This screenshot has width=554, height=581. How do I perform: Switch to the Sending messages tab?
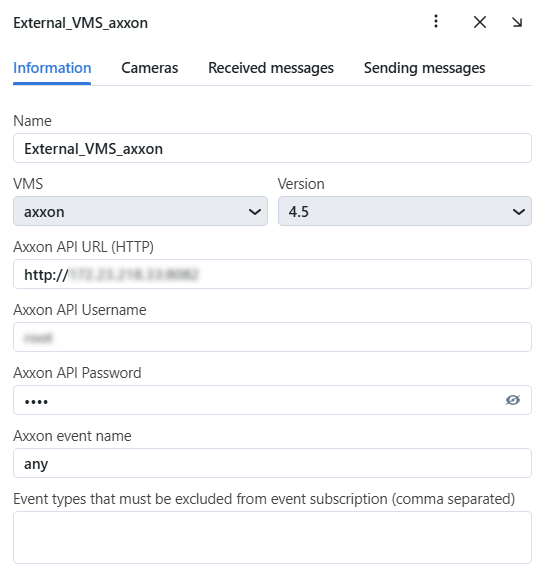tap(424, 68)
